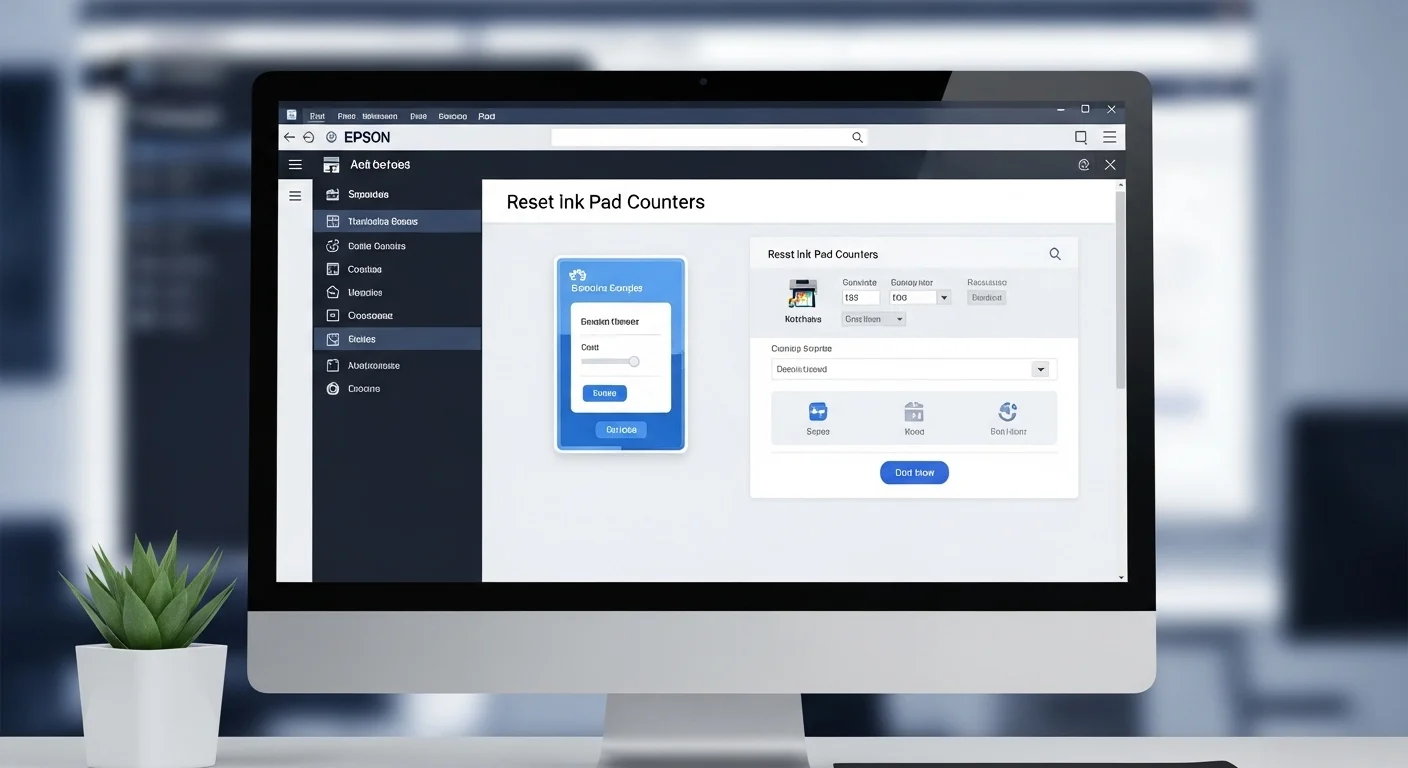The height and width of the screenshot is (768, 1408).
Task: Click the 'Cionipp Soprtae' label
Action: pyautogui.click(x=802, y=348)
